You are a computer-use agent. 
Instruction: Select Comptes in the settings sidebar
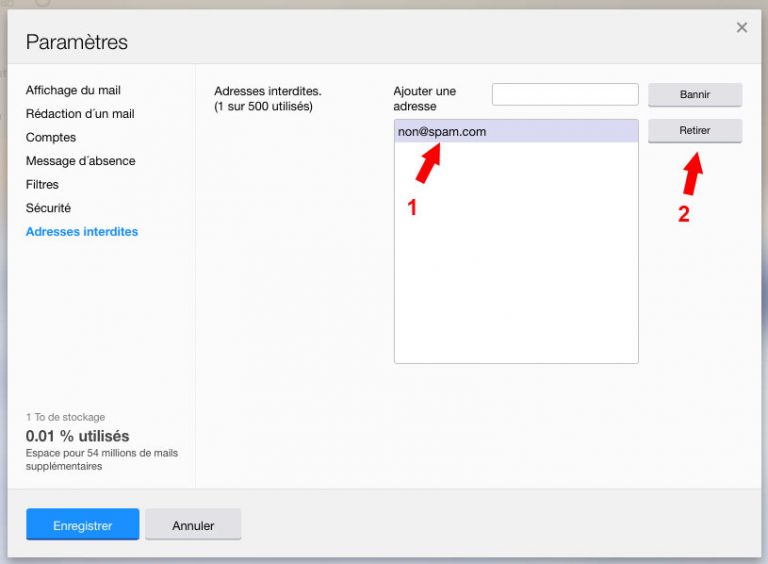[51, 137]
